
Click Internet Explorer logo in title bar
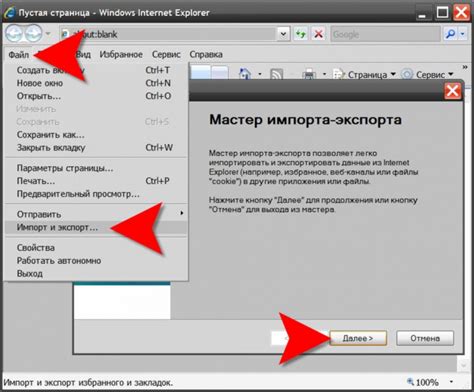pyautogui.click(x=10, y=12)
